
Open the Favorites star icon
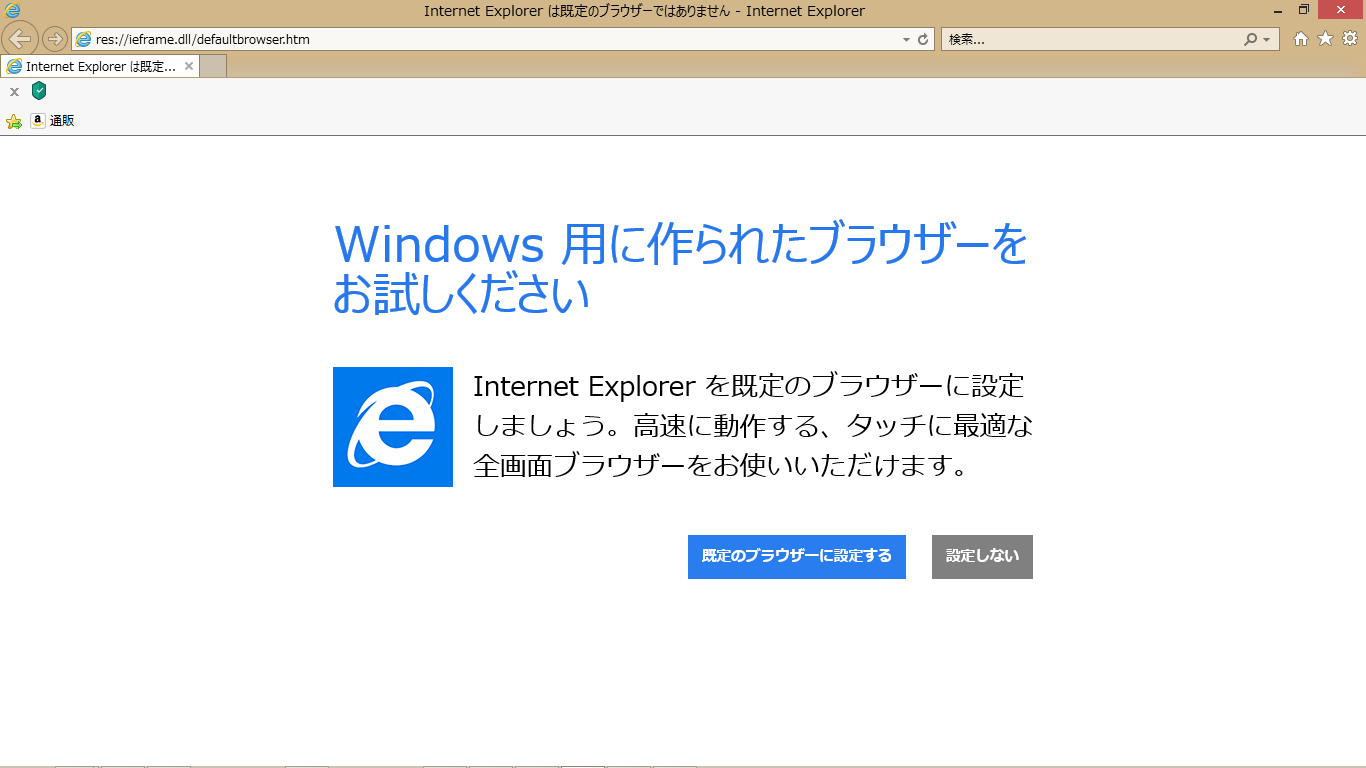click(1325, 39)
